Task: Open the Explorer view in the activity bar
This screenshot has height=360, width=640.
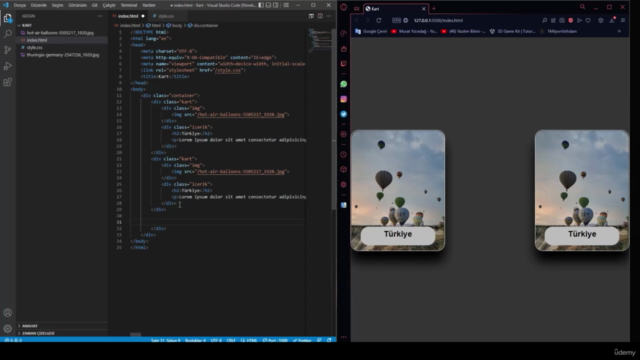Action: (7, 18)
